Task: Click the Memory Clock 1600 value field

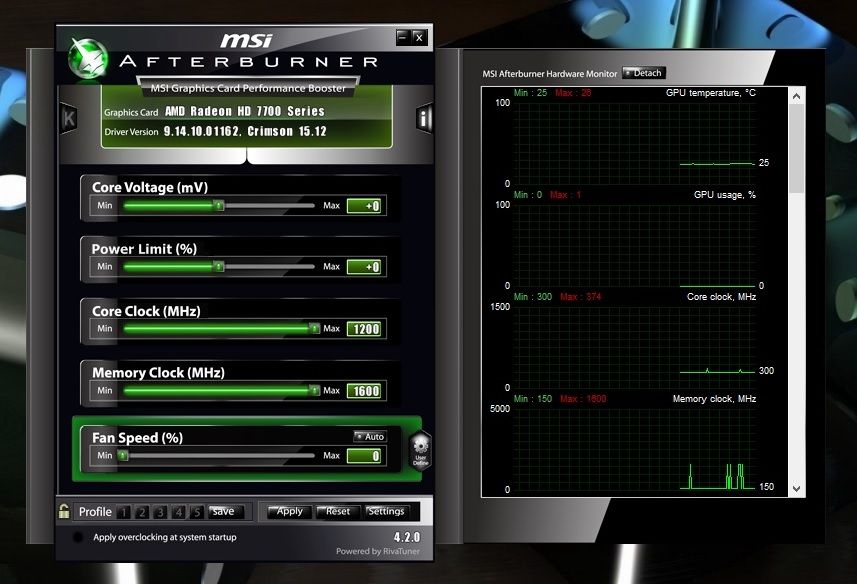Action: 364,391
